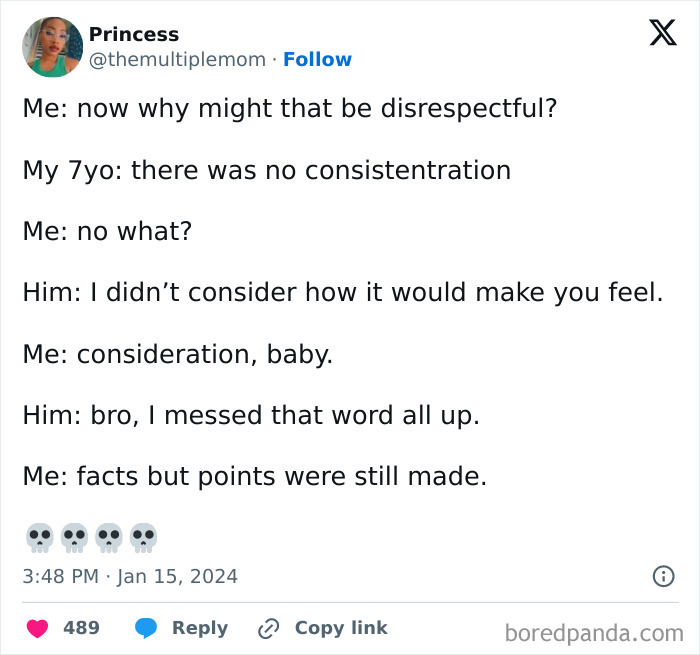Click the "consideration, baby" line
The image size is (700, 655).
(x=177, y=354)
